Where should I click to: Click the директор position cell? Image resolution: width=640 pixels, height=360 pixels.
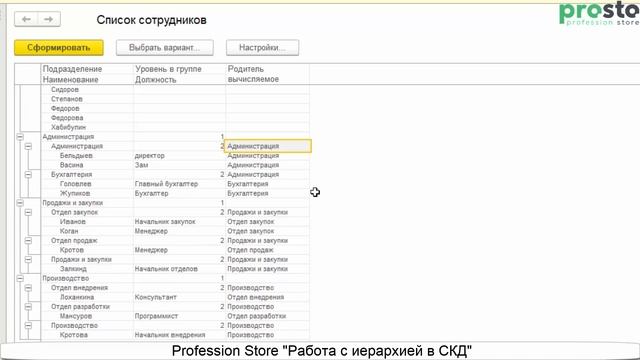180,156
